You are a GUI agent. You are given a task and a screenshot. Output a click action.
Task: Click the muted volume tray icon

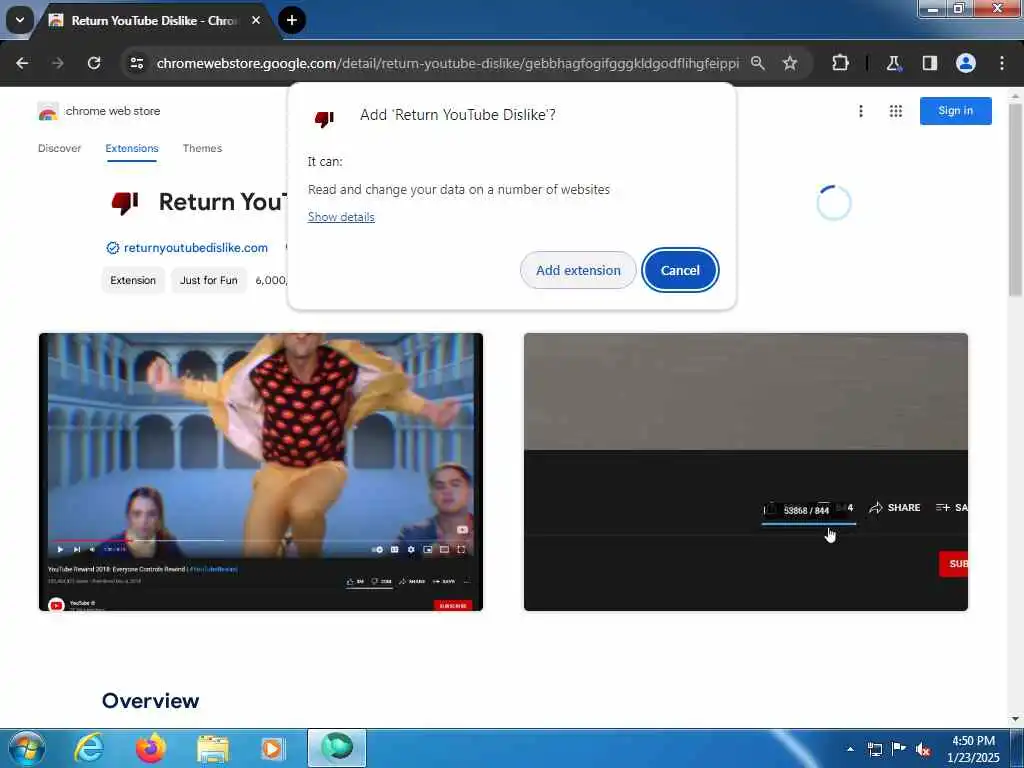[x=923, y=749]
